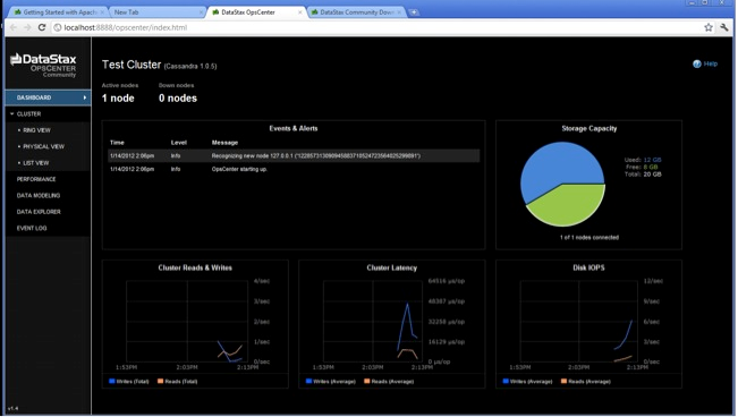Viewport: 738px width, 417px height.
Task: Collapse the Cluster section in the sidebar
Action: click(x=12, y=114)
